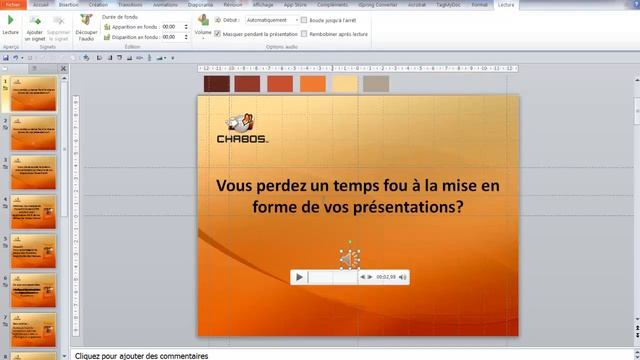Image resolution: width=640 pixels, height=360 pixels.
Task: Open the Affichage tab
Action: pos(263,4)
